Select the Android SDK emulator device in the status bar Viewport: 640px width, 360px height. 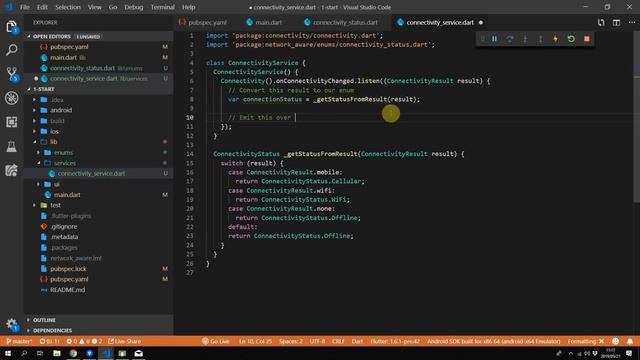[493, 341]
